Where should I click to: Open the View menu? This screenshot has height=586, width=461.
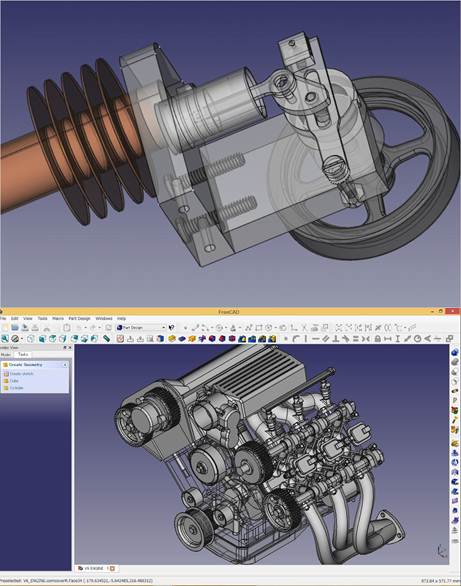(x=28, y=318)
